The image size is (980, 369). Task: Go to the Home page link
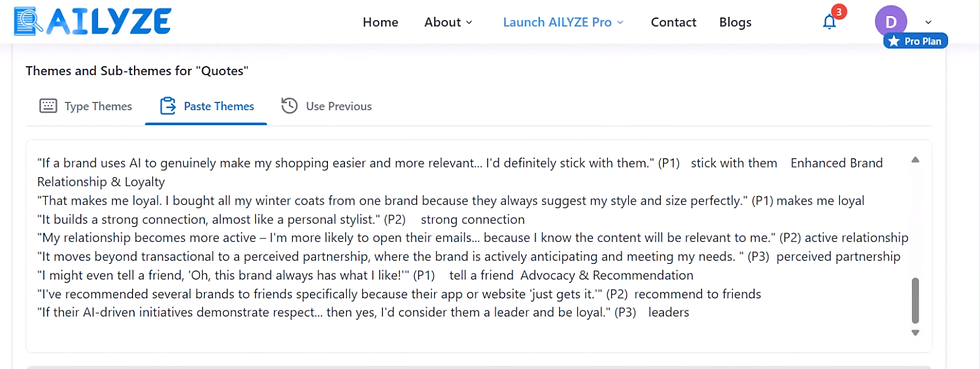point(381,23)
